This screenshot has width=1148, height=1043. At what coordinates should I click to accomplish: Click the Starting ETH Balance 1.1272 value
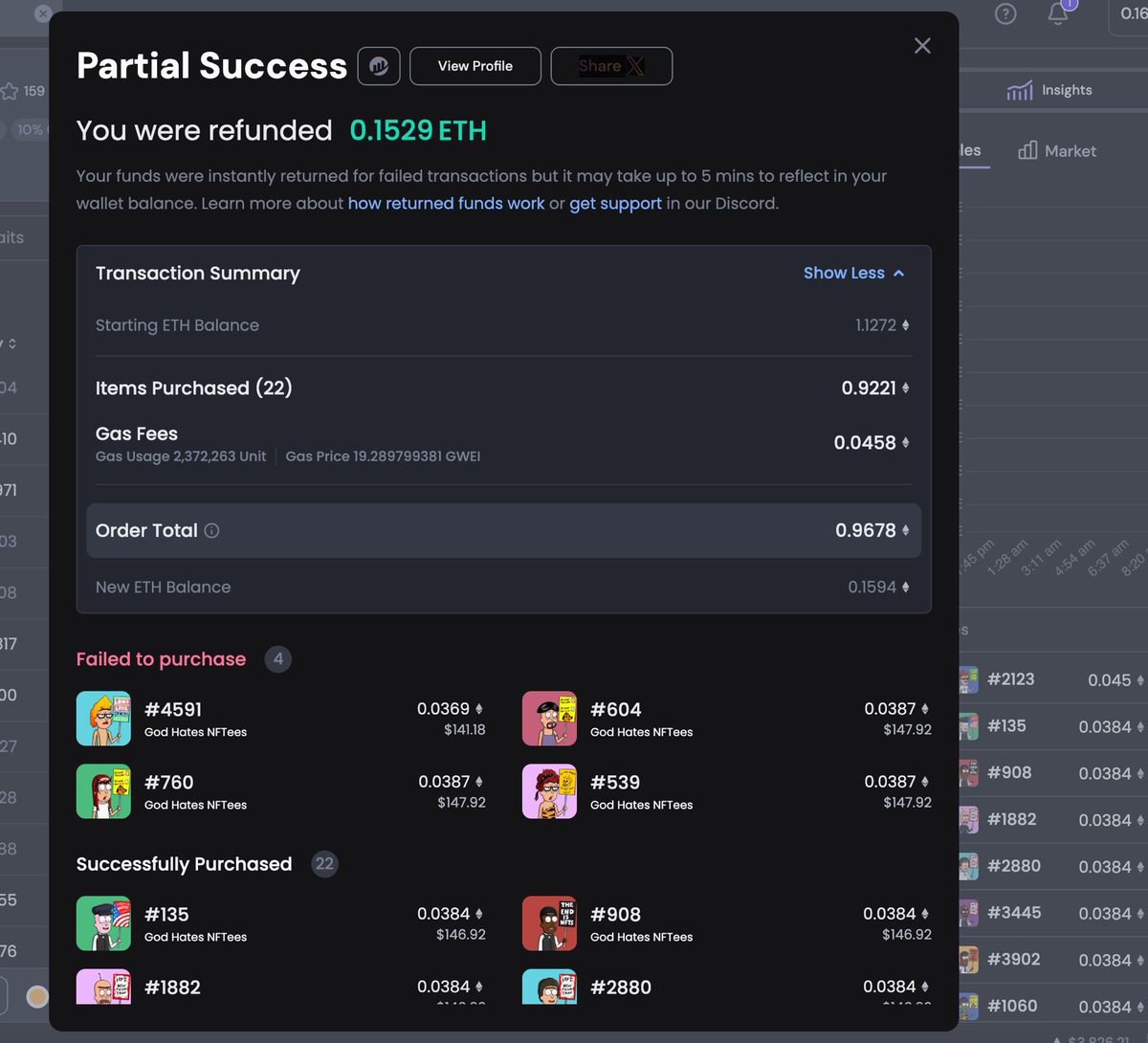coord(875,325)
